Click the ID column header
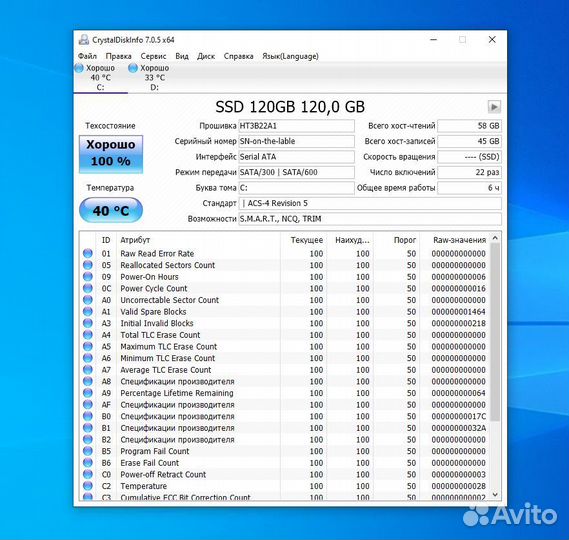The height and width of the screenshot is (540, 569). click(x=106, y=240)
